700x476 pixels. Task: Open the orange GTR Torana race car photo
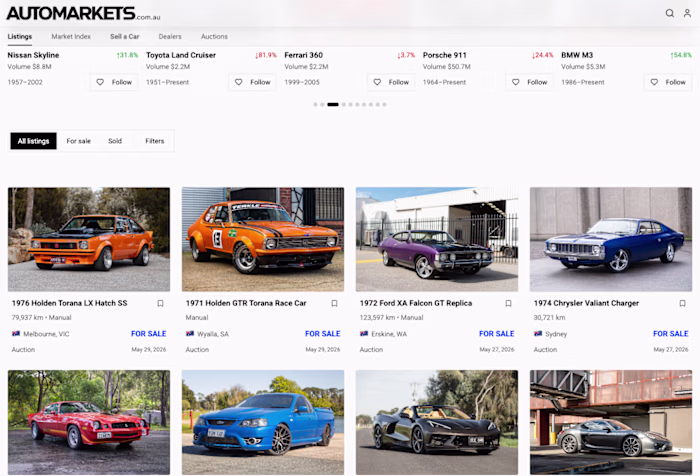(263, 239)
